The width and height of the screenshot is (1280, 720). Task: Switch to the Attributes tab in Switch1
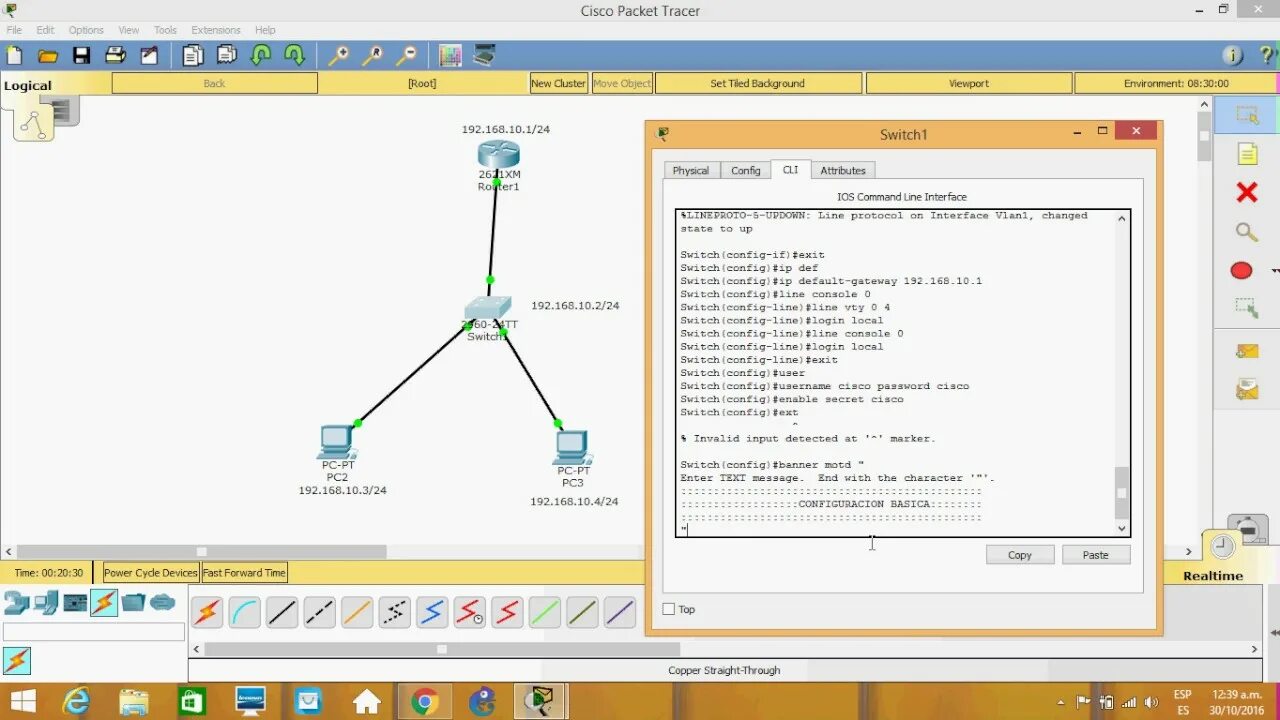tap(843, 170)
